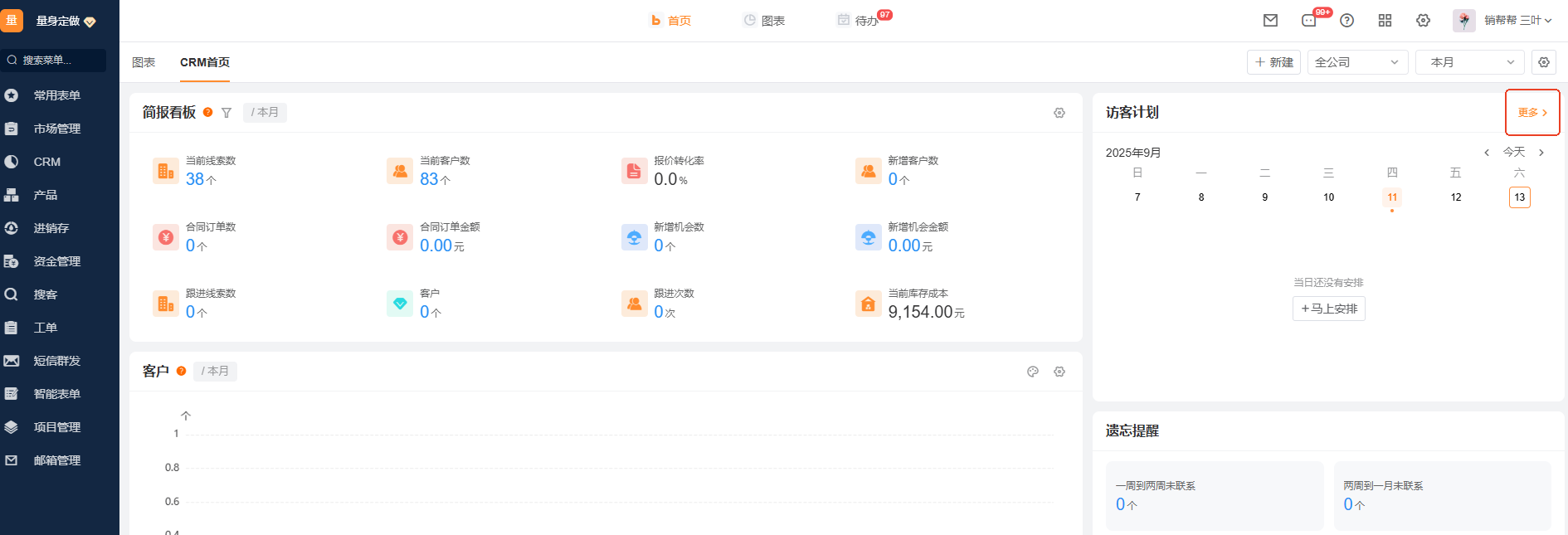Click the help question mark icon

point(1346,21)
